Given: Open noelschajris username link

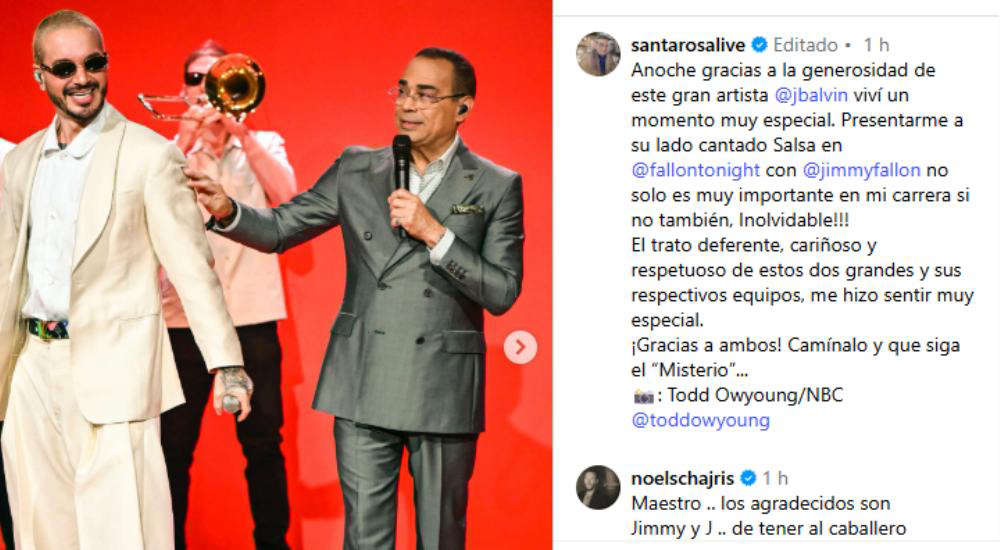Looking at the screenshot, I should (x=683, y=479).
